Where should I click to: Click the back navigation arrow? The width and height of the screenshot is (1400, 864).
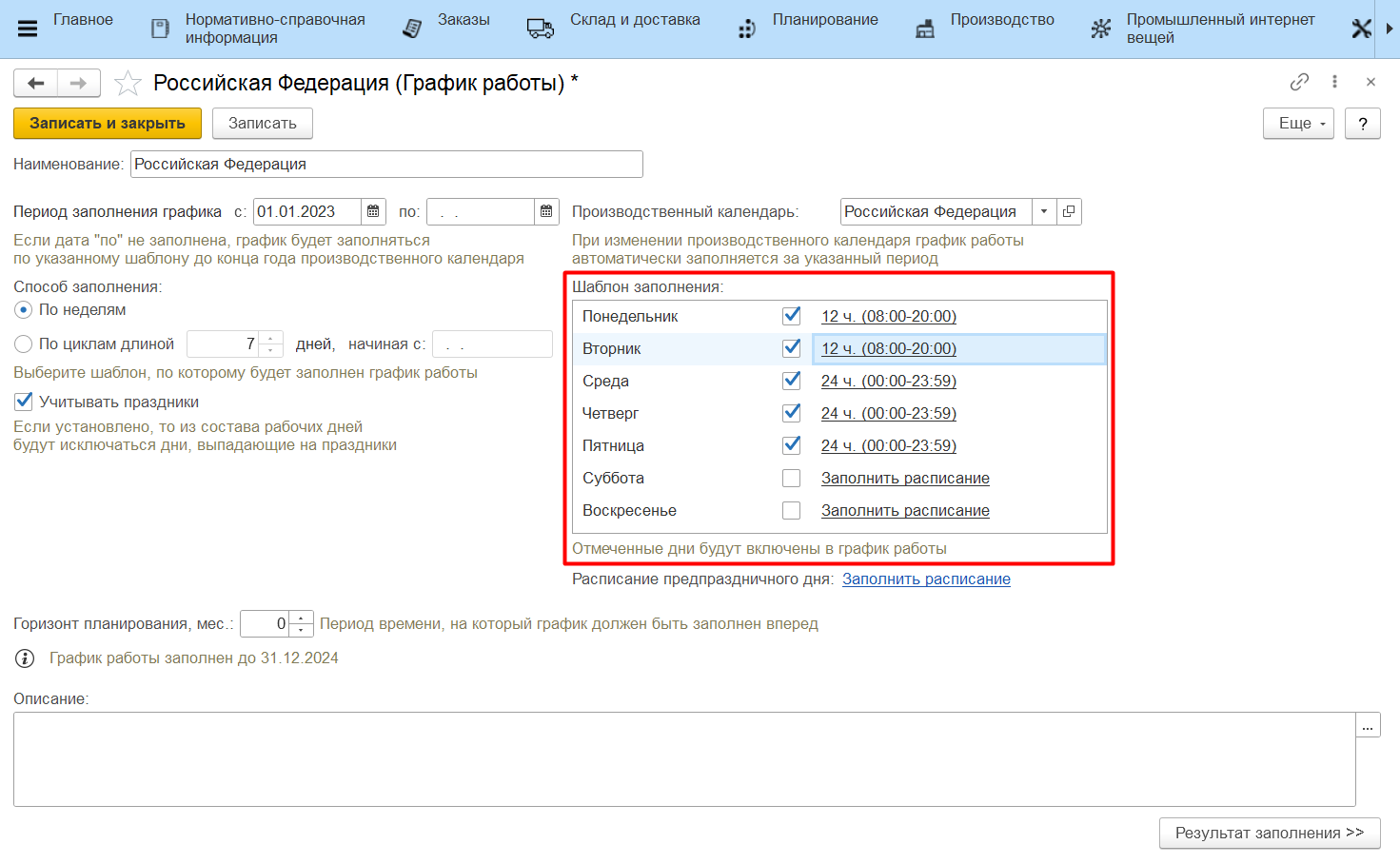36,84
